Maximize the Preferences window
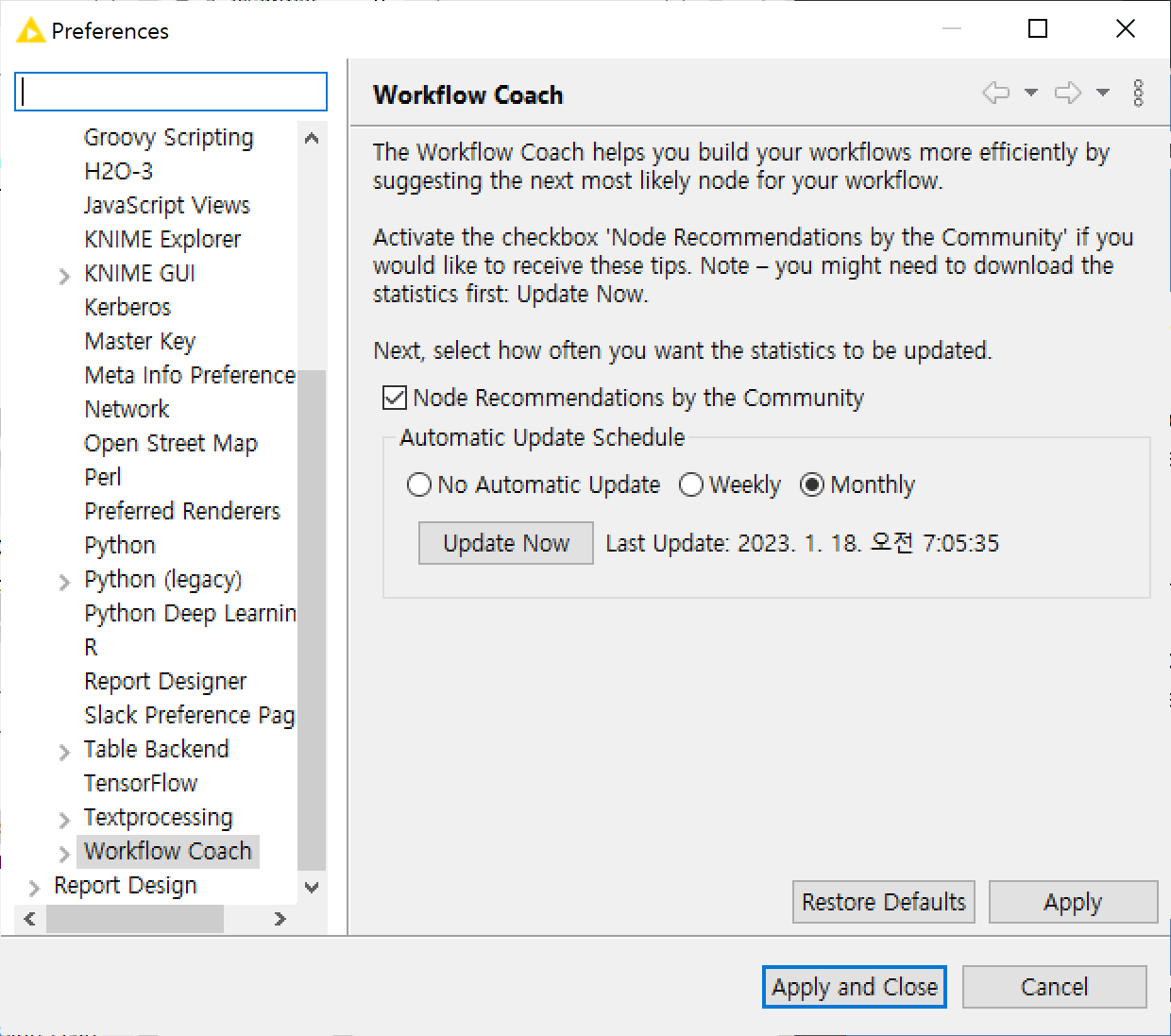Viewport: 1171px width, 1036px height. tap(1038, 28)
